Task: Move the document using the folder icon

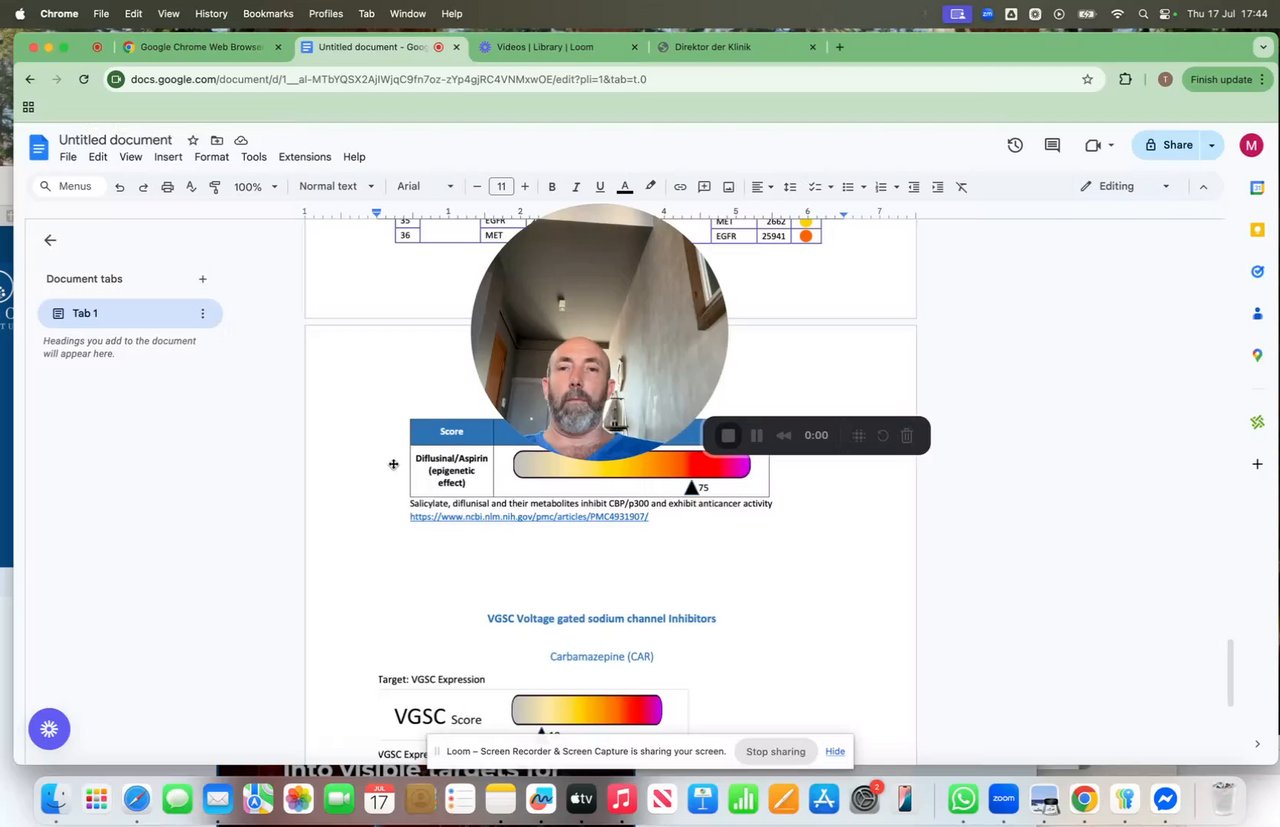Action: click(x=217, y=141)
